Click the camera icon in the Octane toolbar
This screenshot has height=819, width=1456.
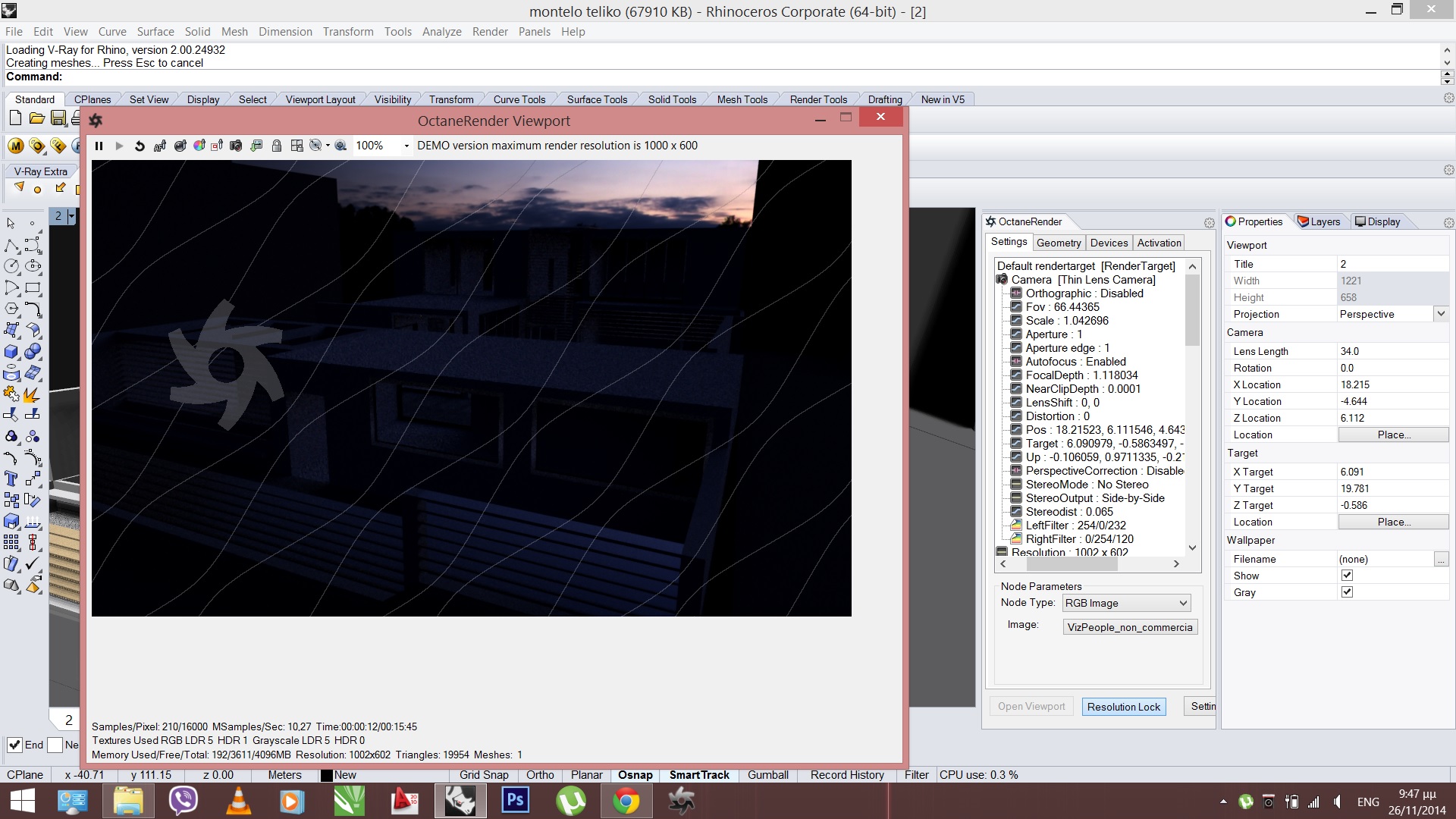pyautogui.click(x=236, y=146)
